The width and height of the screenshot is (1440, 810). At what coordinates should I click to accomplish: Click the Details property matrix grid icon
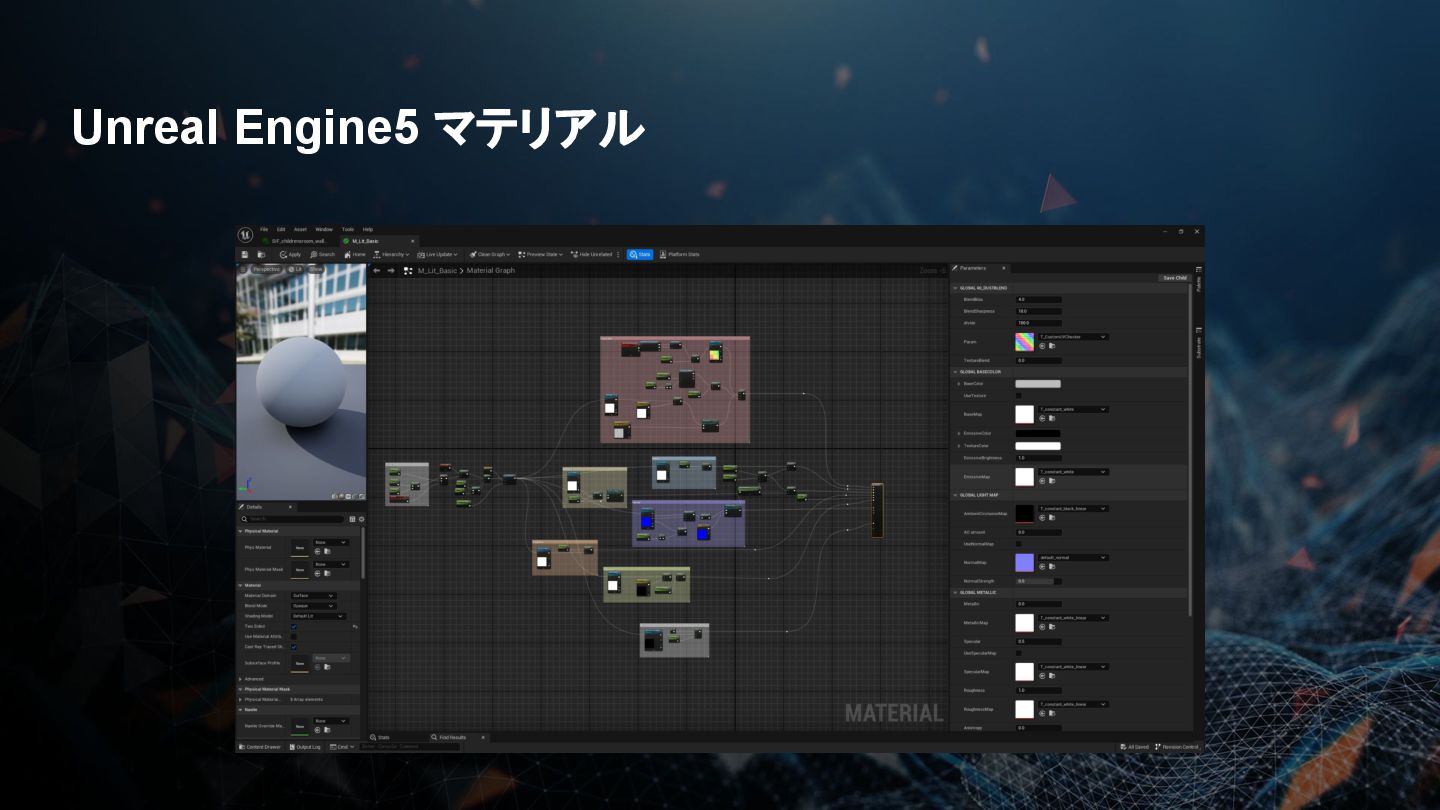pyautogui.click(x=352, y=519)
